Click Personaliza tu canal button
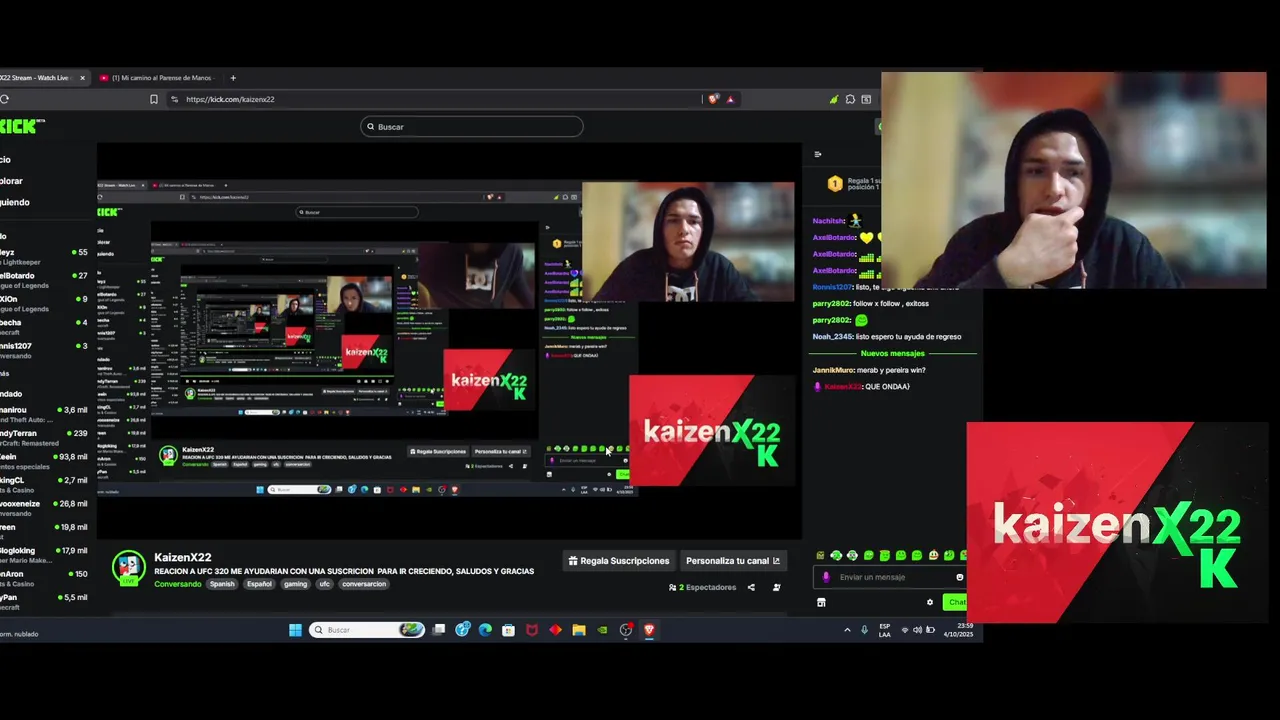Viewport: 1280px width, 720px height. pos(733,561)
